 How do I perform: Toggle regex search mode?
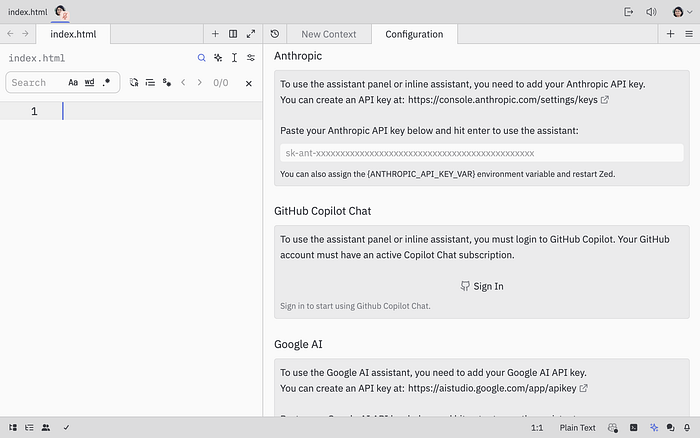click(106, 83)
